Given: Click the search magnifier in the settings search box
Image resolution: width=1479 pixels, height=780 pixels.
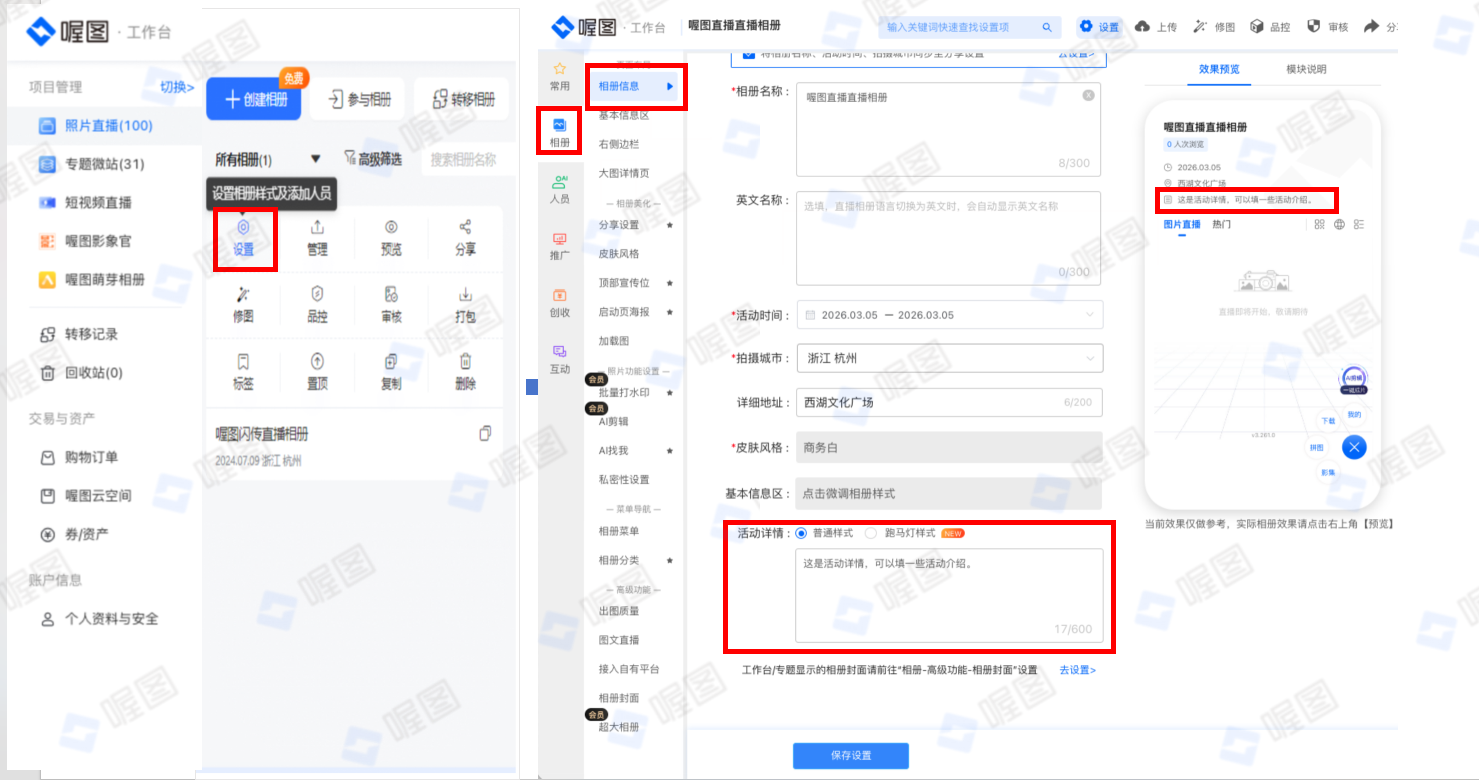Looking at the screenshot, I should pyautogui.click(x=1047, y=27).
